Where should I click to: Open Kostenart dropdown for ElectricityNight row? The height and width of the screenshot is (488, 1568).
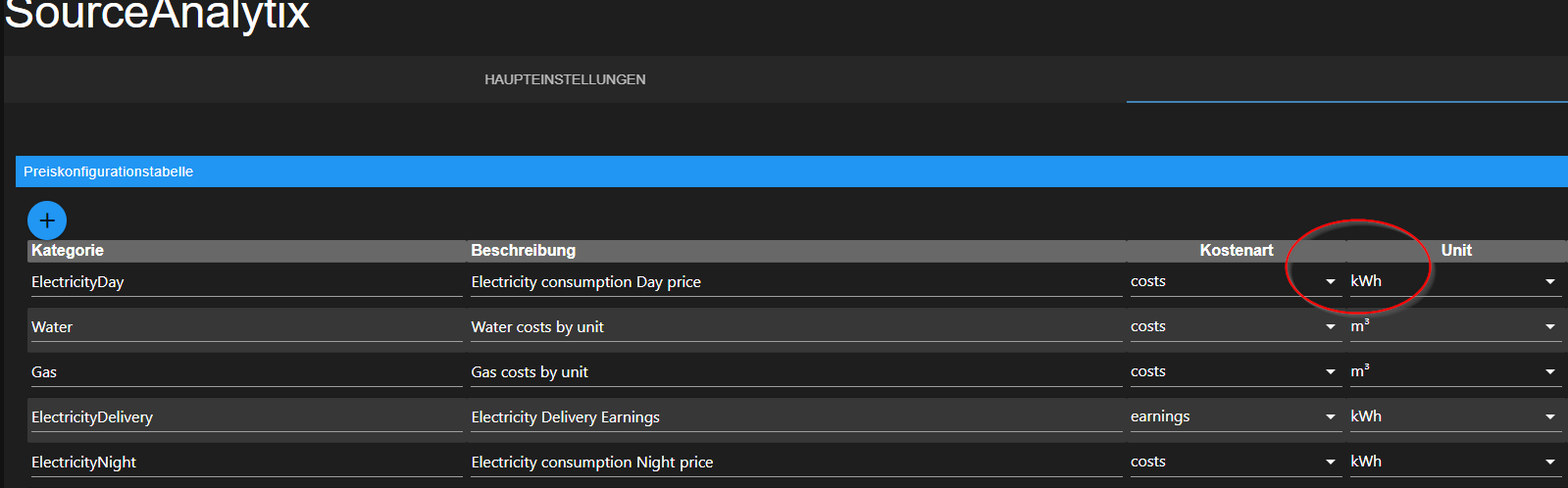pyautogui.click(x=1234, y=462)
